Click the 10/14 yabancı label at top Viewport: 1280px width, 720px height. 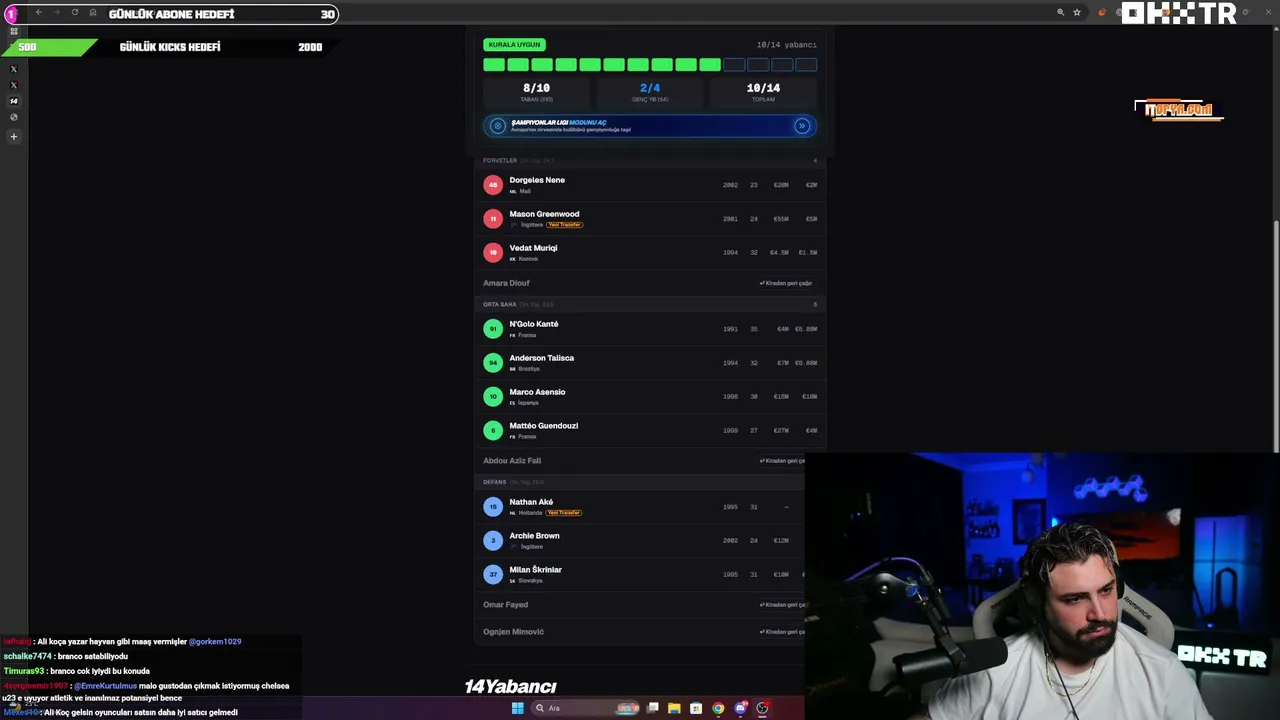[x=787, y=45]
